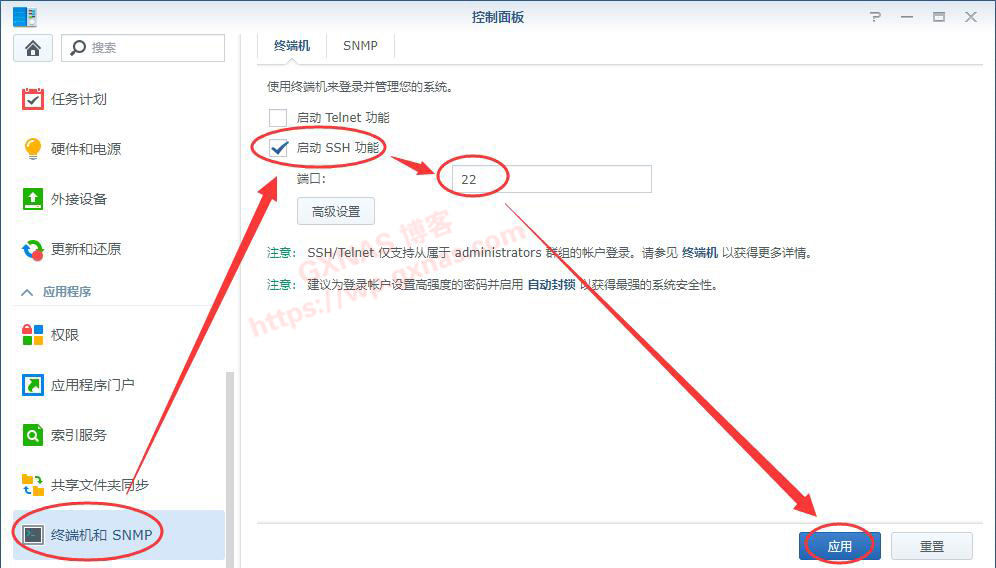This screenshot has height=568, width=996.
Task: Click the 搜索 search box
Action: coord(143,48)
